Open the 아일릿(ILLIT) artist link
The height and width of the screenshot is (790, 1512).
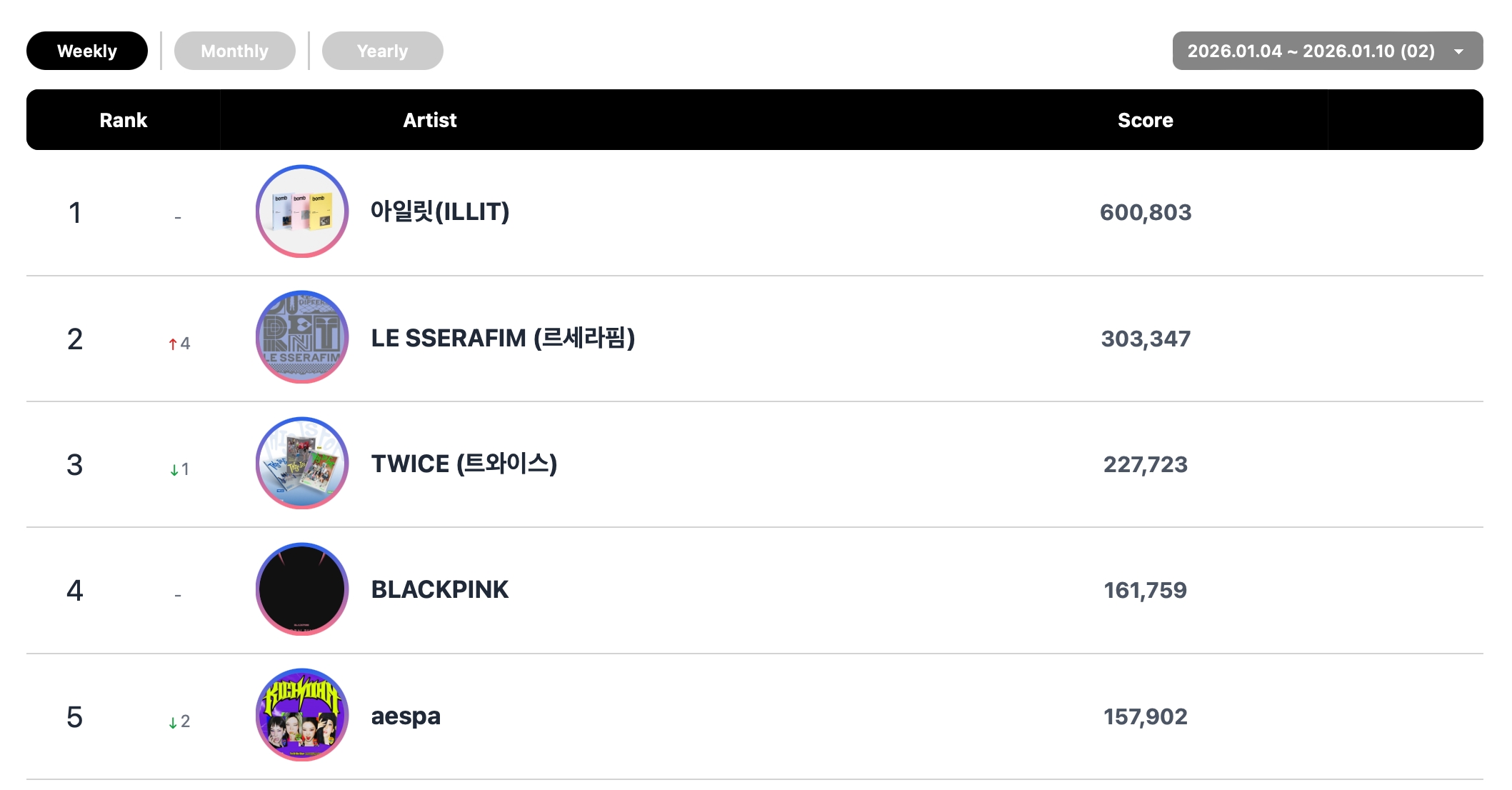[x=439, y=211]
